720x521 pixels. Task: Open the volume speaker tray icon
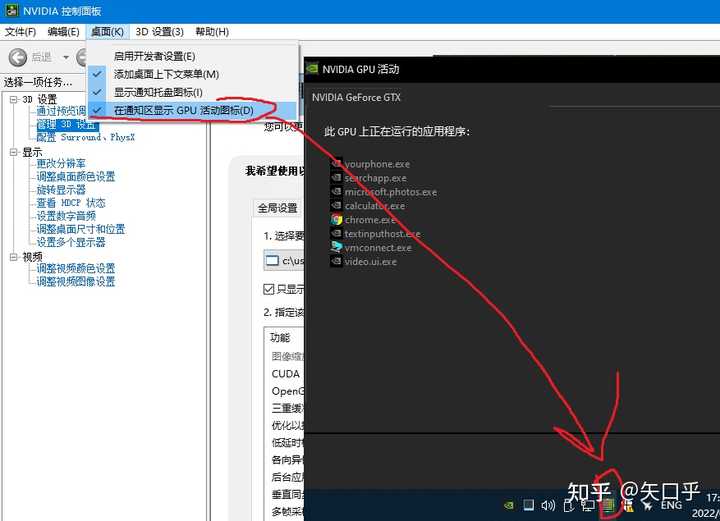548,505
